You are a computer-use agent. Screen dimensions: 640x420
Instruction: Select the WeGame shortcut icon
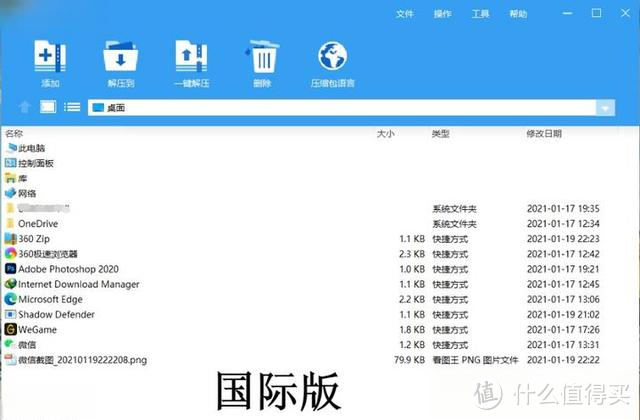11,329
